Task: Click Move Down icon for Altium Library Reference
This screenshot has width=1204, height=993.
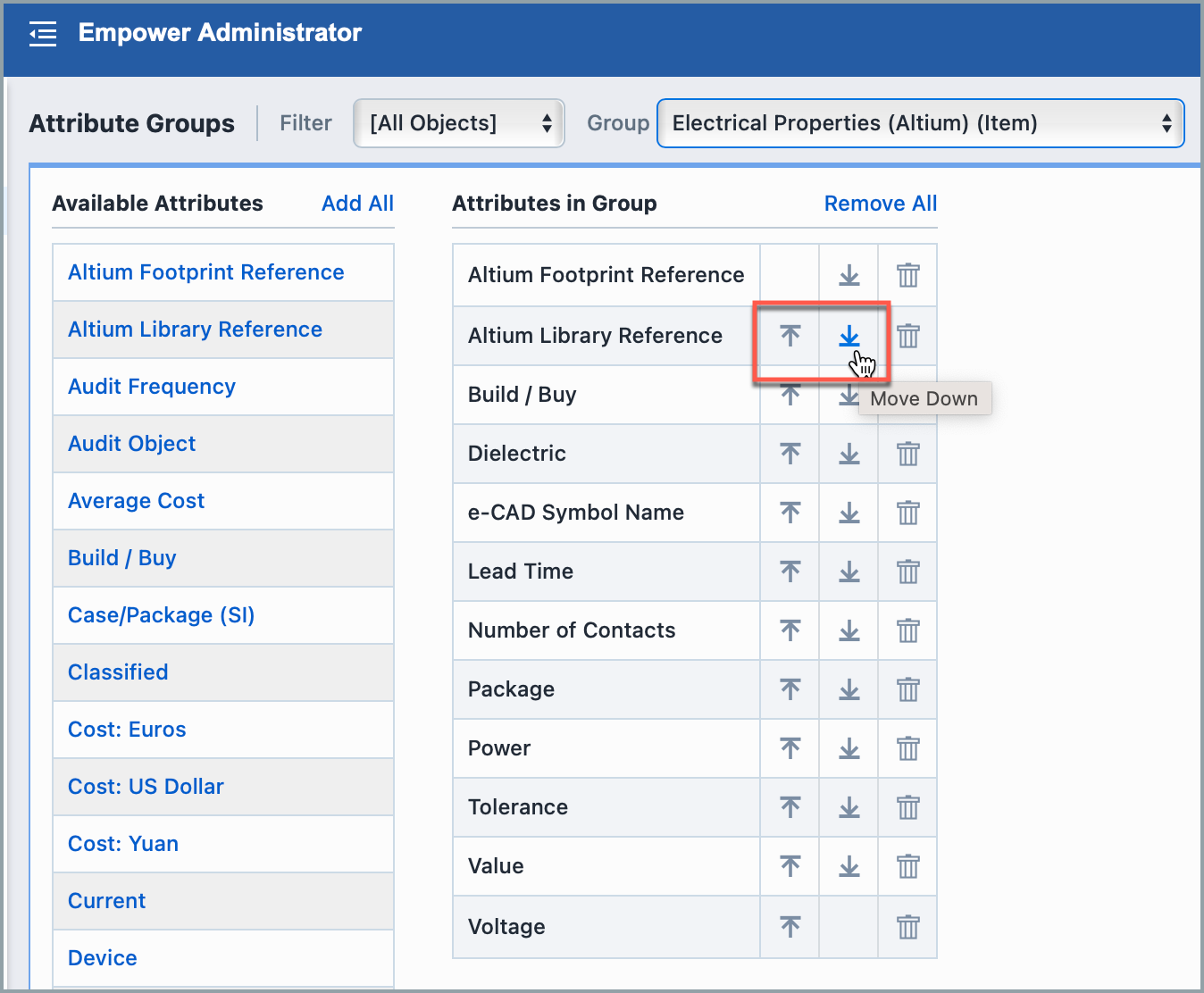Action: [x=848, y=337]
